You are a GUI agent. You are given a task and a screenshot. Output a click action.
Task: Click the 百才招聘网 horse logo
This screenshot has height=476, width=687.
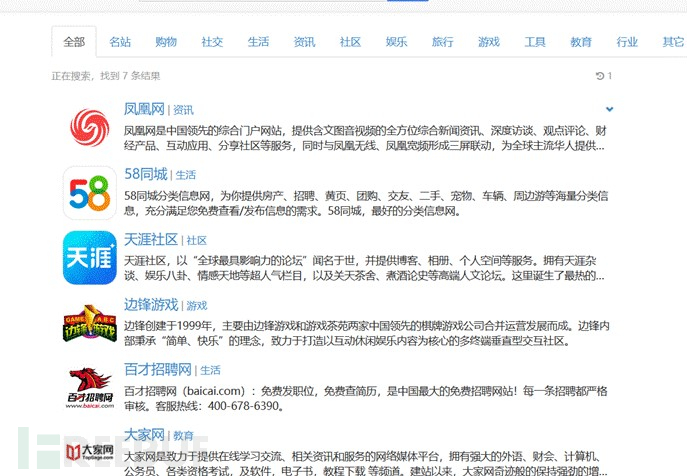tap(90, 388)
